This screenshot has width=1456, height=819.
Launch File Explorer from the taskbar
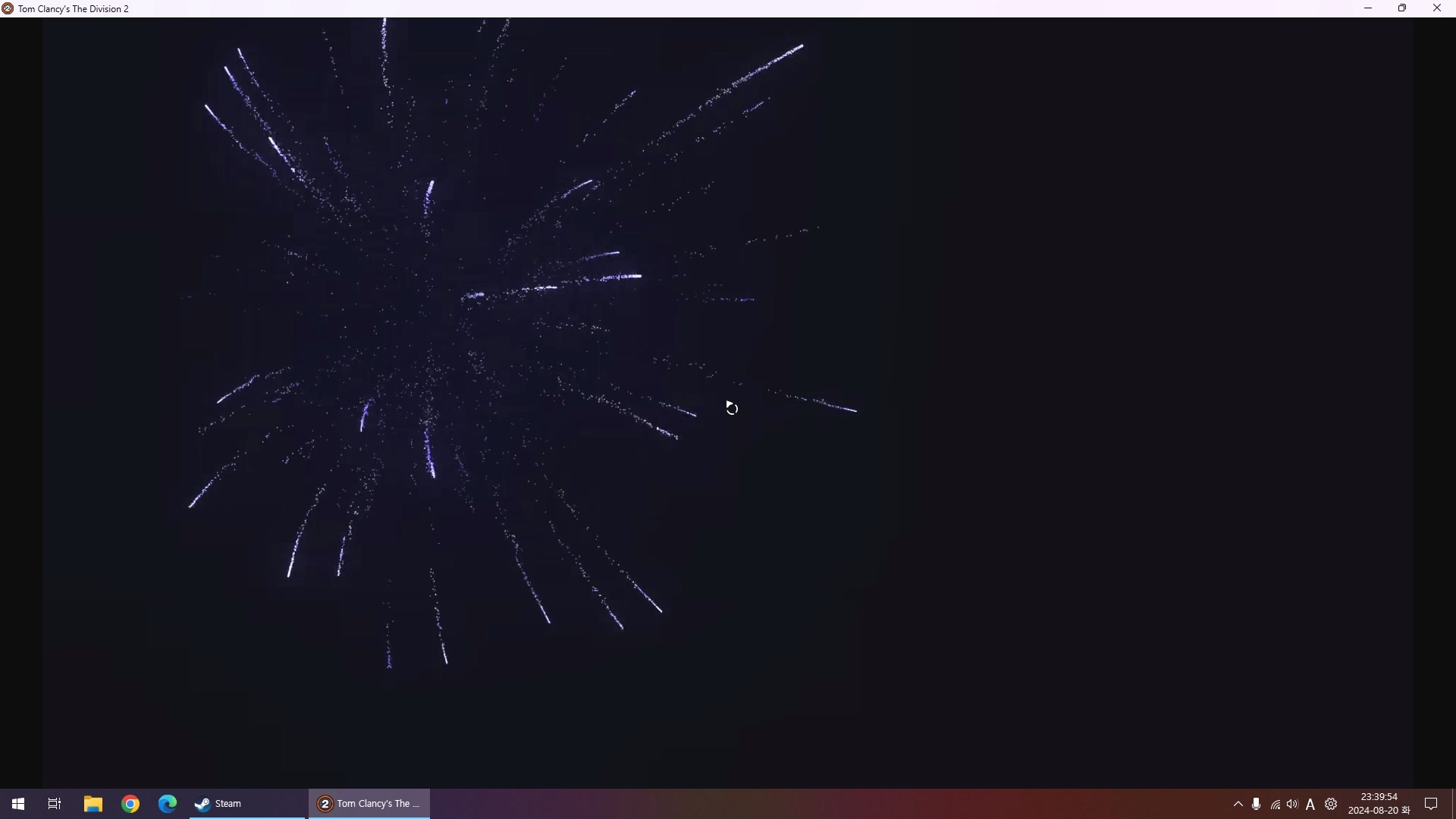[x=93, y=804]
